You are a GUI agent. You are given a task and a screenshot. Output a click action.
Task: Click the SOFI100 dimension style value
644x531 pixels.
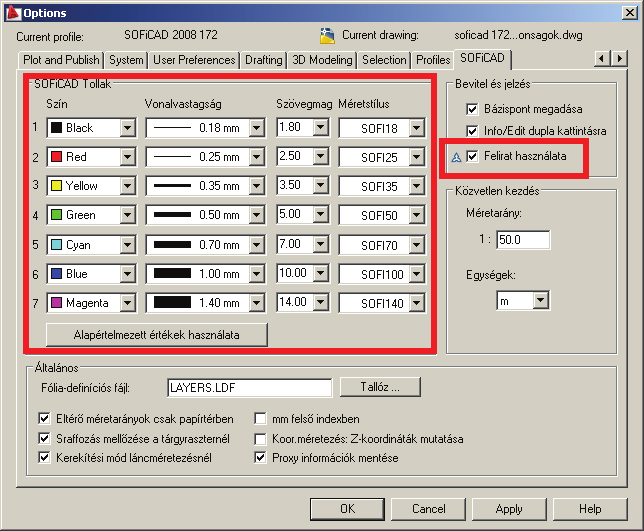[382, 274]
